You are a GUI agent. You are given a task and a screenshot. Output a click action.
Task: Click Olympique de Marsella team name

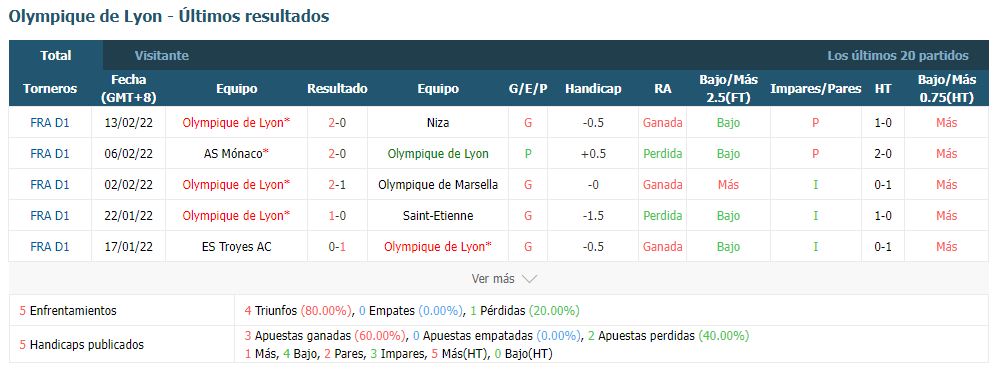click(438, 185)
